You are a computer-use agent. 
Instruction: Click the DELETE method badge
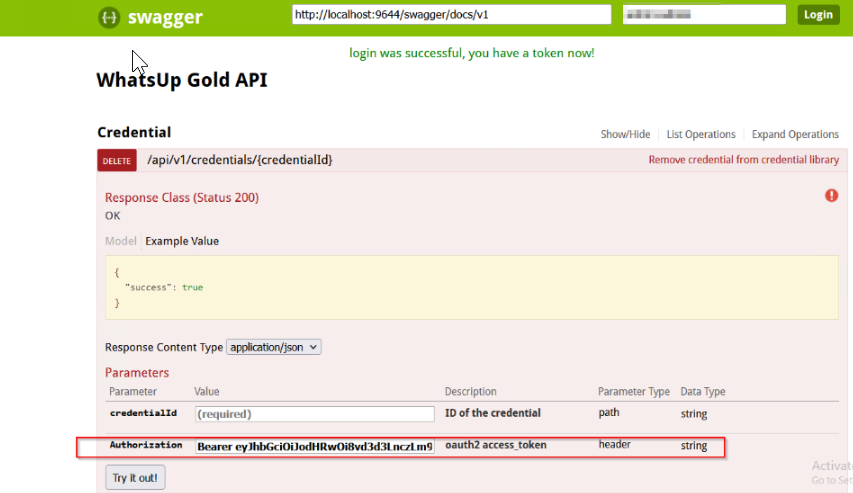[117, 161]
